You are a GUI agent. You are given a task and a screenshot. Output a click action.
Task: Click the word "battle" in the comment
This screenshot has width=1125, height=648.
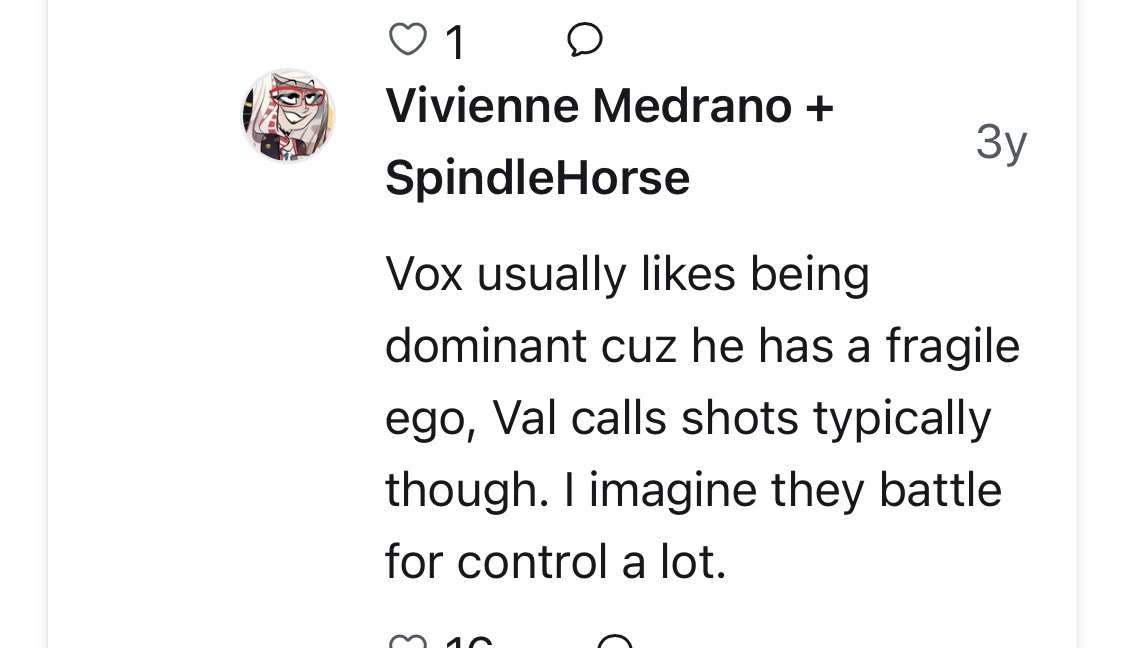click(x=940, y=490)
